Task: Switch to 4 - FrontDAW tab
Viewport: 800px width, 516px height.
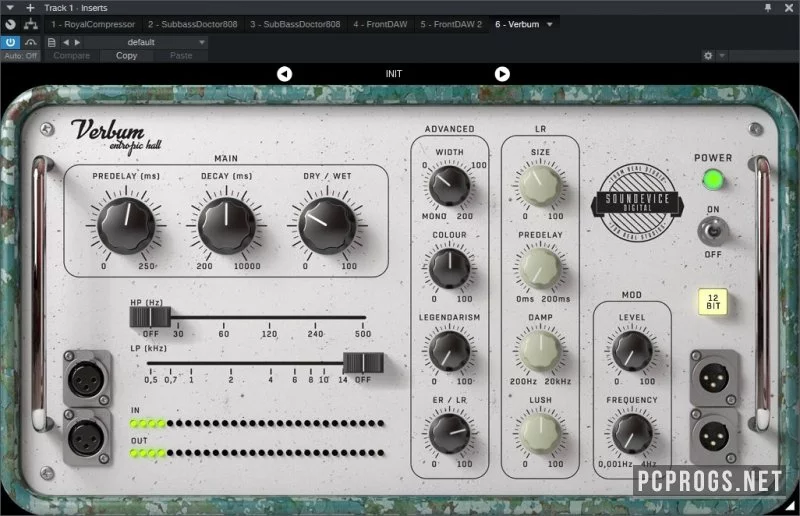Action: 380,24
